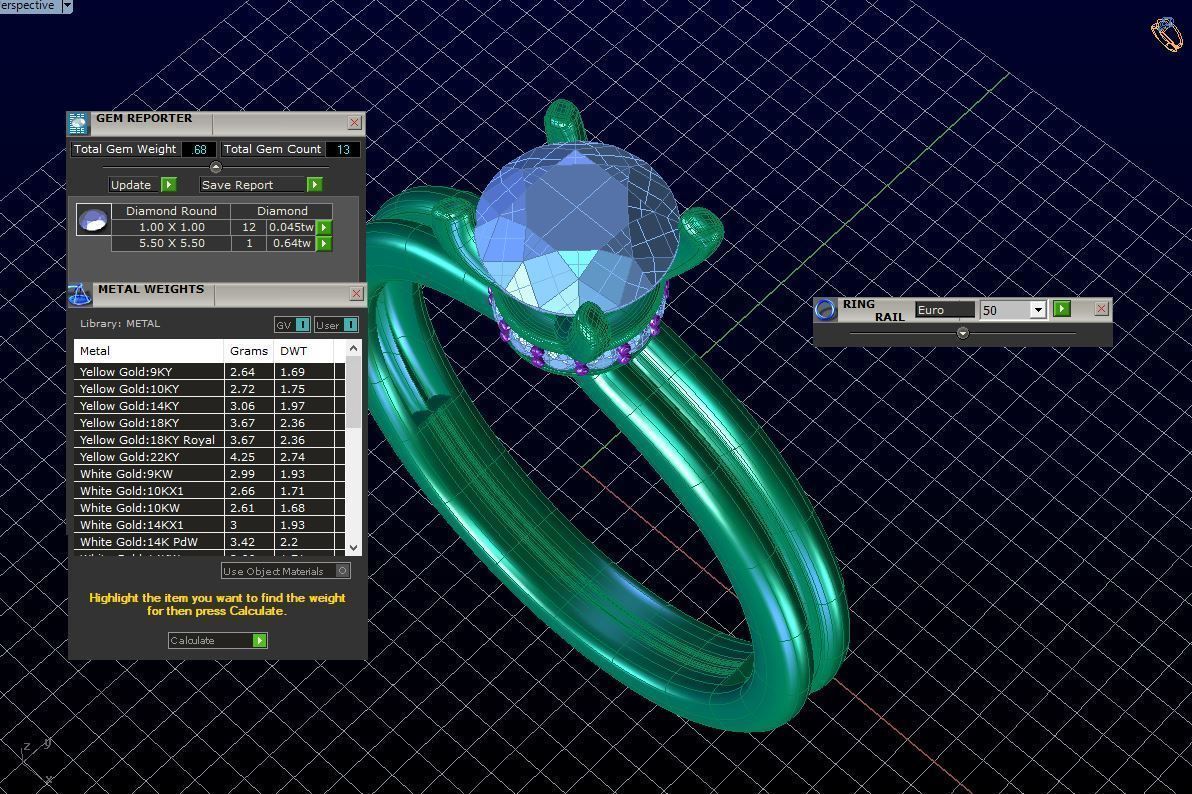
Task: Click the Grams column header
Action: (x=249, y=351)
